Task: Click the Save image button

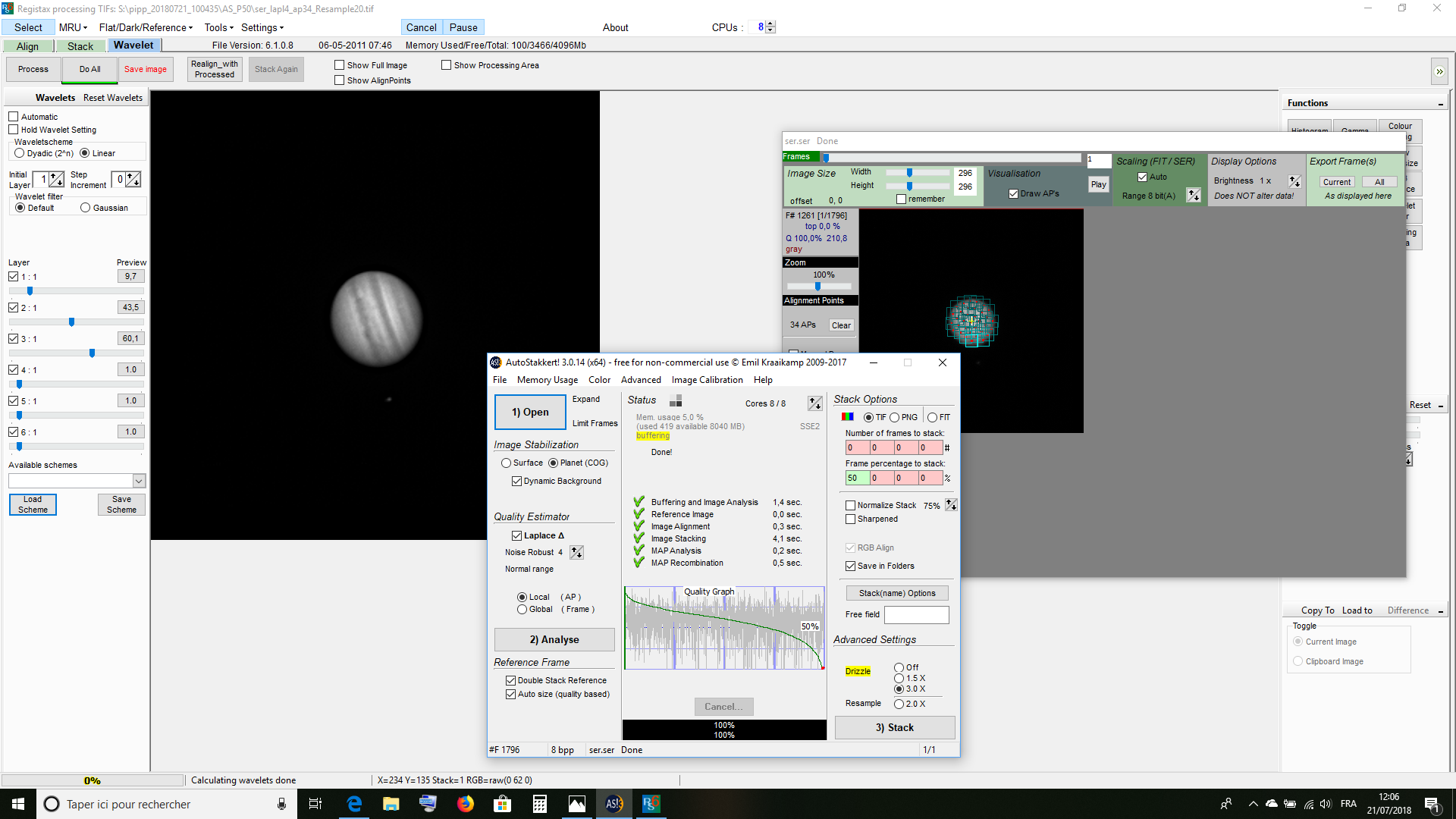Action: (x=145, y=69)
